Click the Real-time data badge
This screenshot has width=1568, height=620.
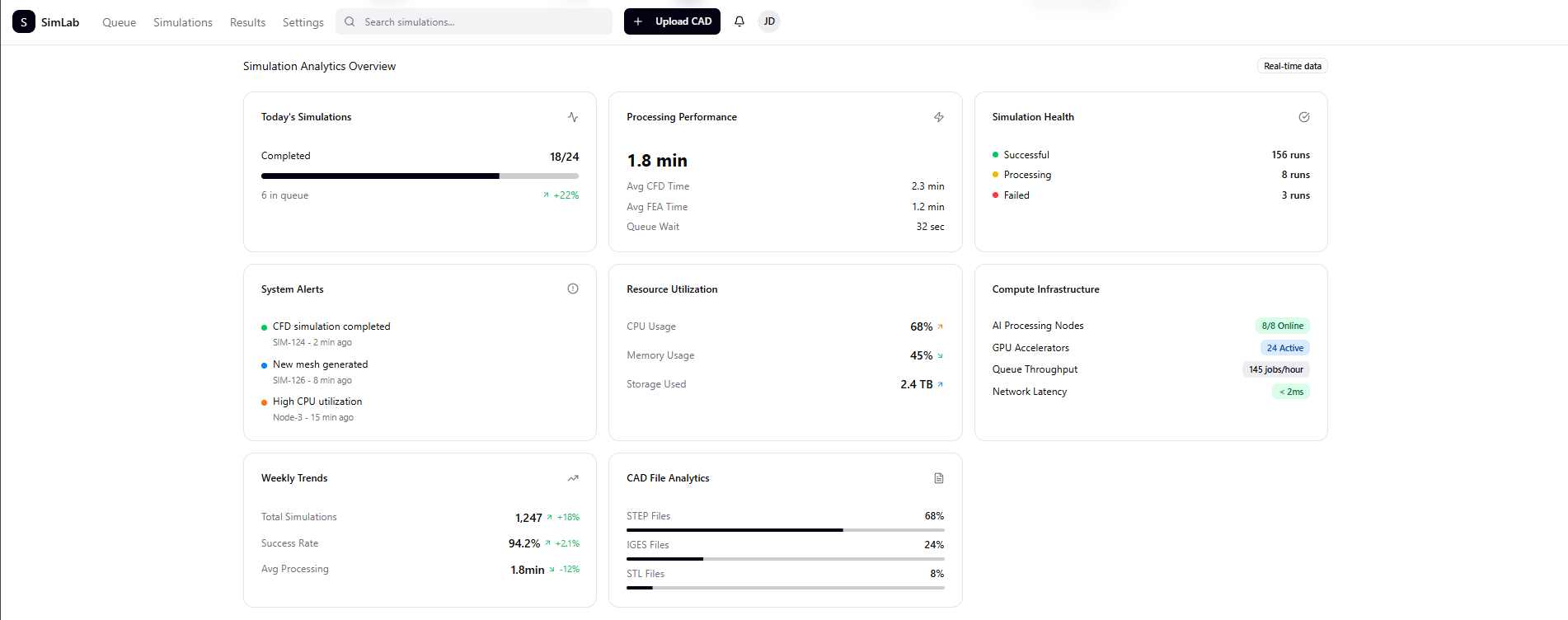[1292, 66]
